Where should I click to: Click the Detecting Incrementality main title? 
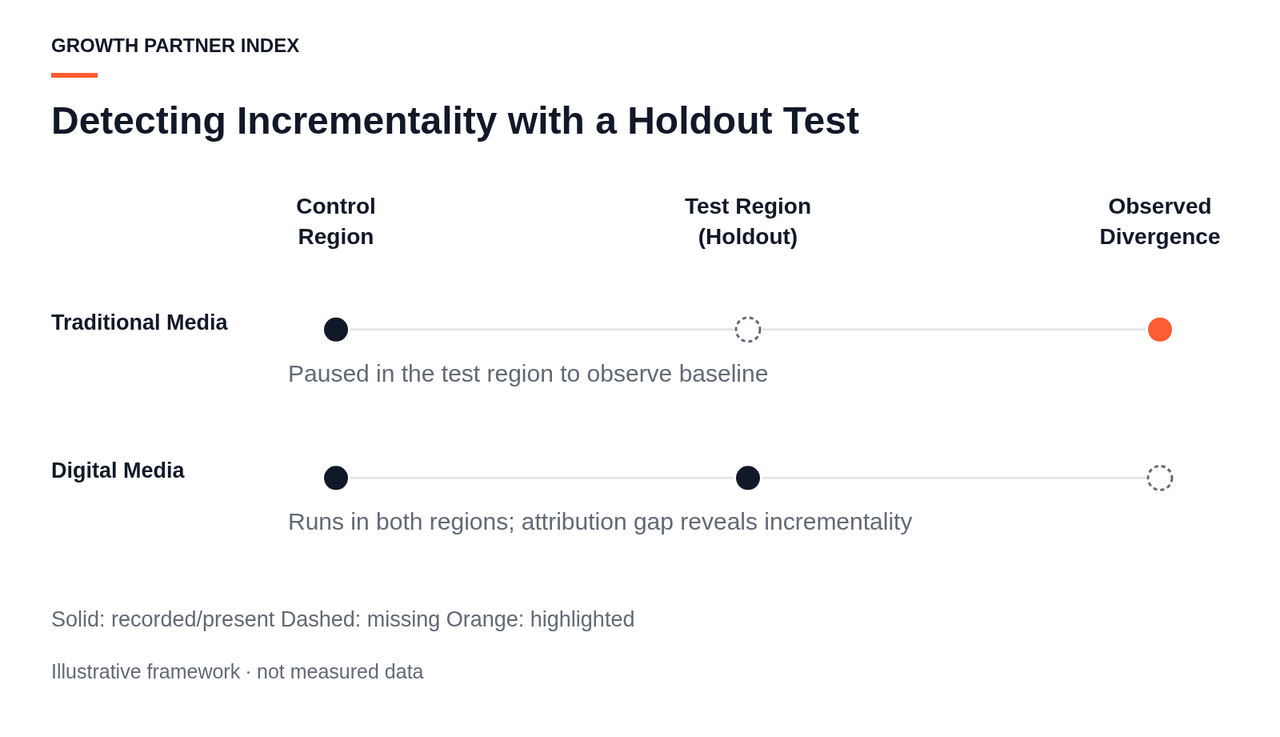[455, 121]
